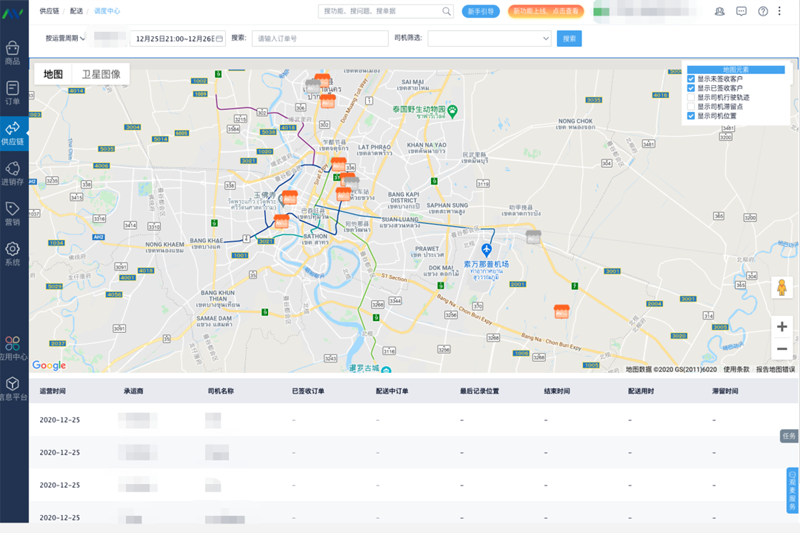Switch map to 地图 view tab
The image size is (800, 533).
53,74
